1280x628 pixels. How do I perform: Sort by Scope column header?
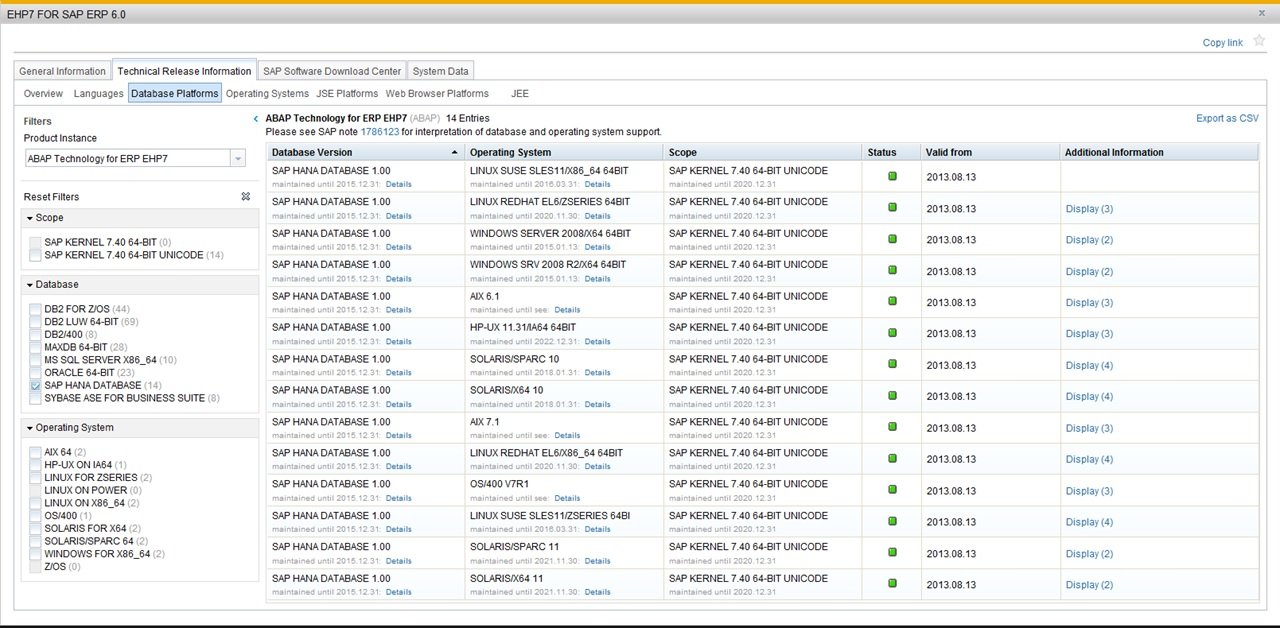763,152
